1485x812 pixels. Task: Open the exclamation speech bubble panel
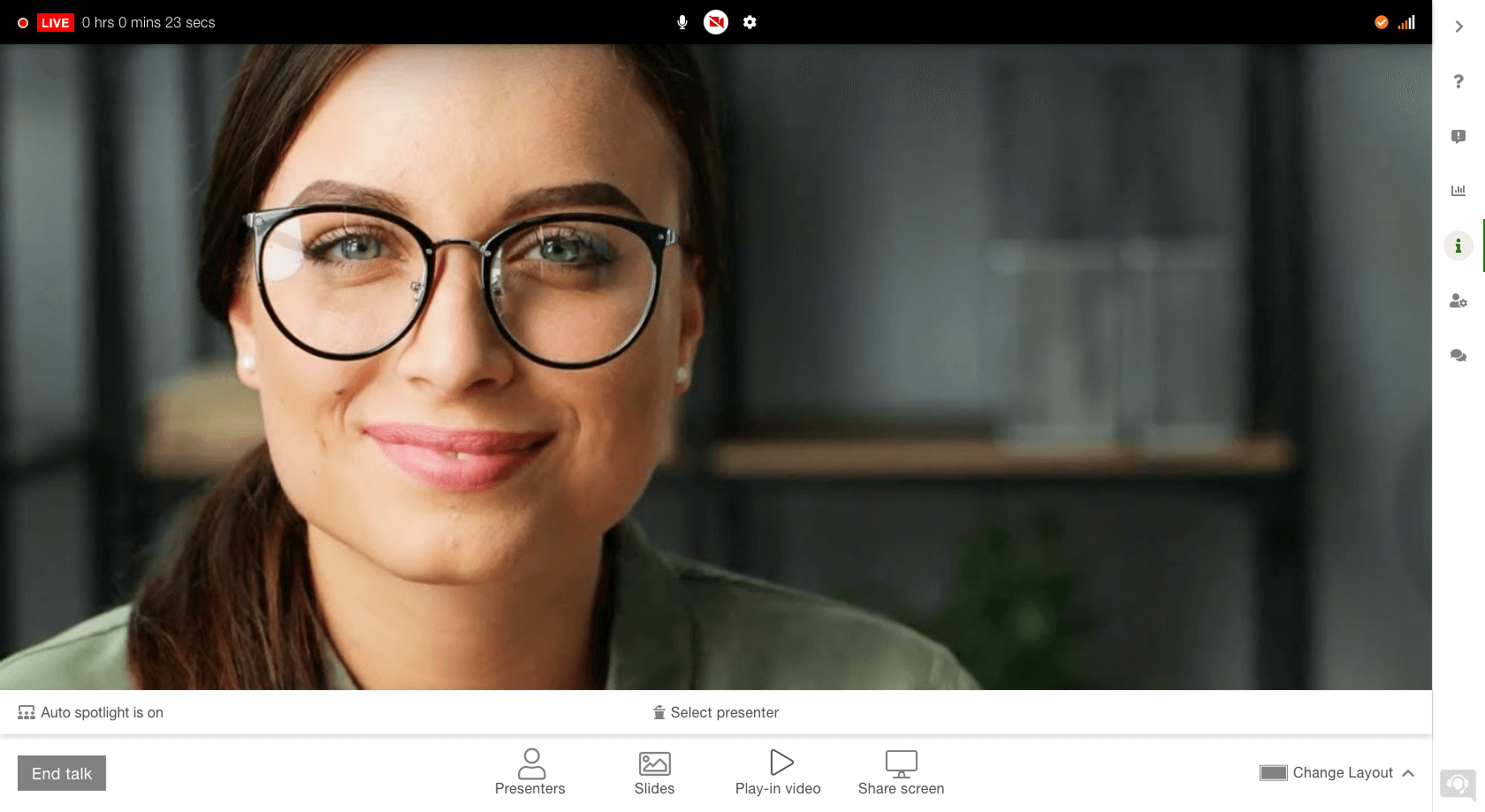click(1458, 136)
